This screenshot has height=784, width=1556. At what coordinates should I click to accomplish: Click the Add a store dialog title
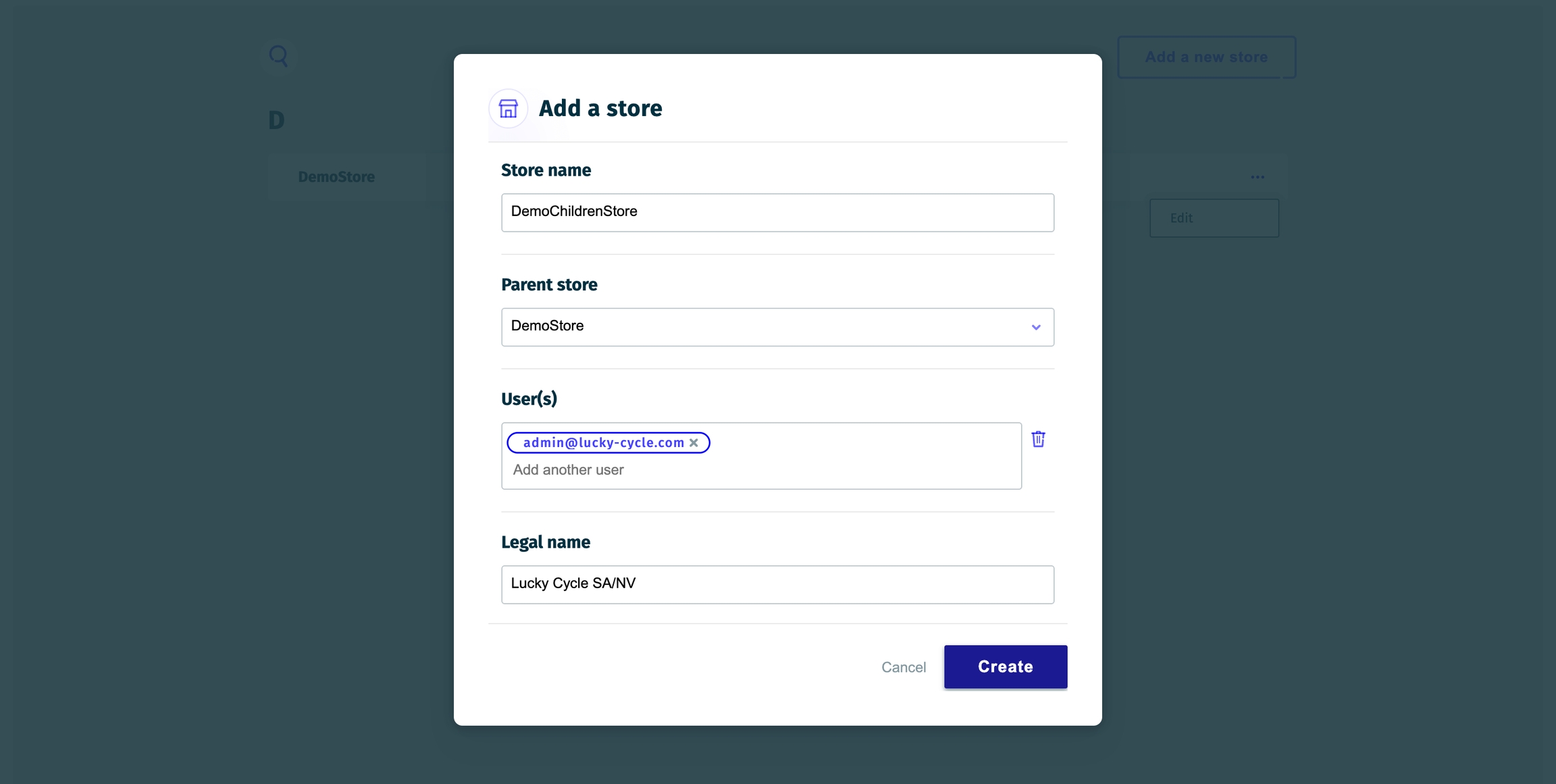(600, 108)
